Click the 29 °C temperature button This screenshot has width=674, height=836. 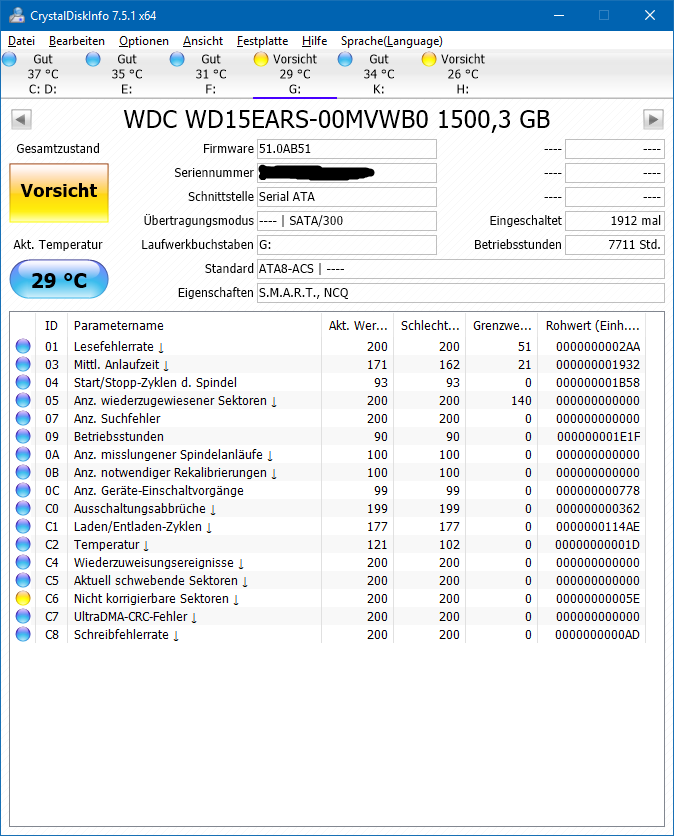[x=59, y=279]
